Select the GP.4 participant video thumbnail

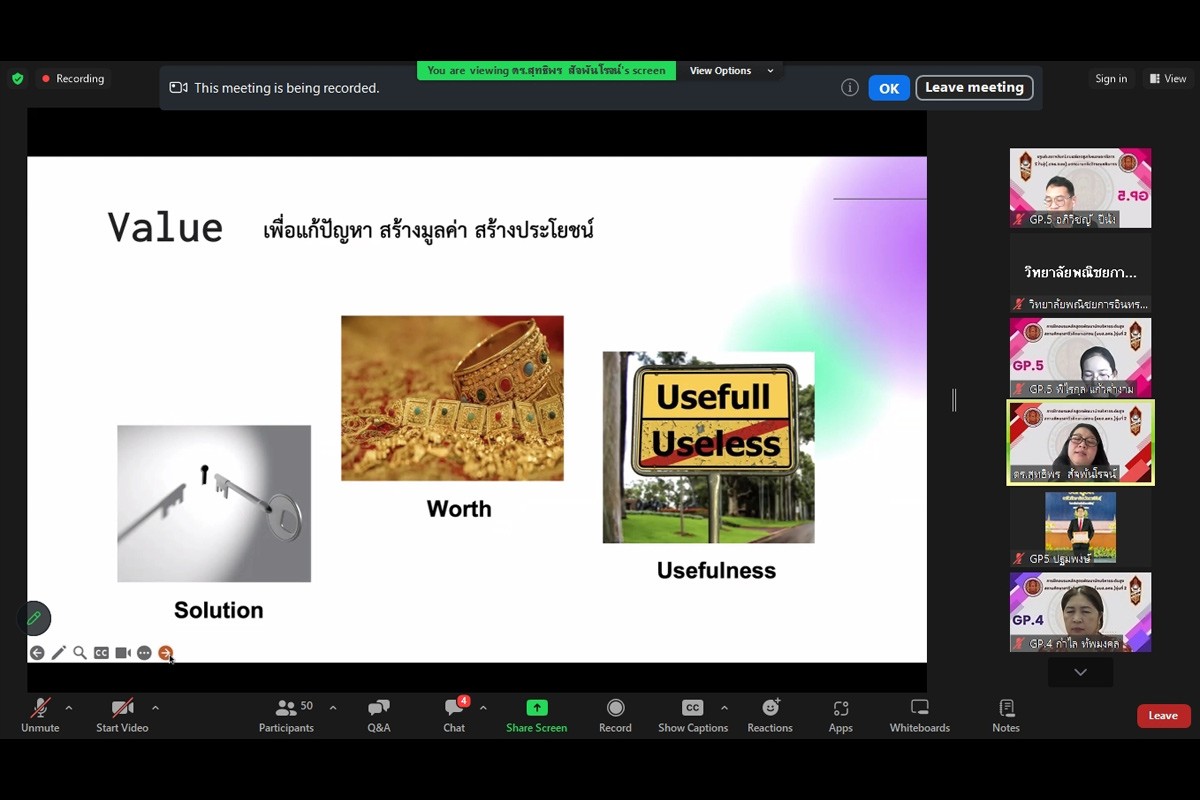[1080, 612]
